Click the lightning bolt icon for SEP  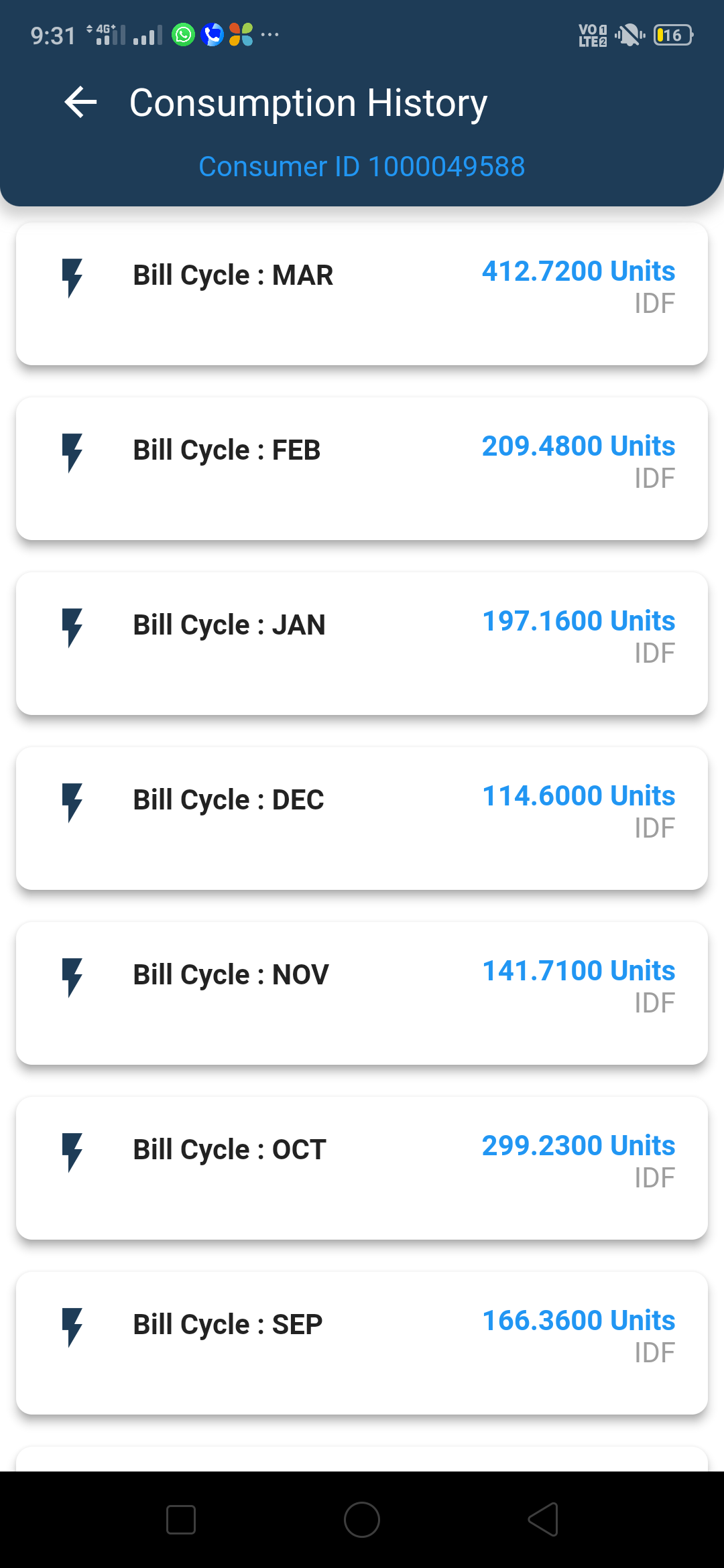point(72,1327)
